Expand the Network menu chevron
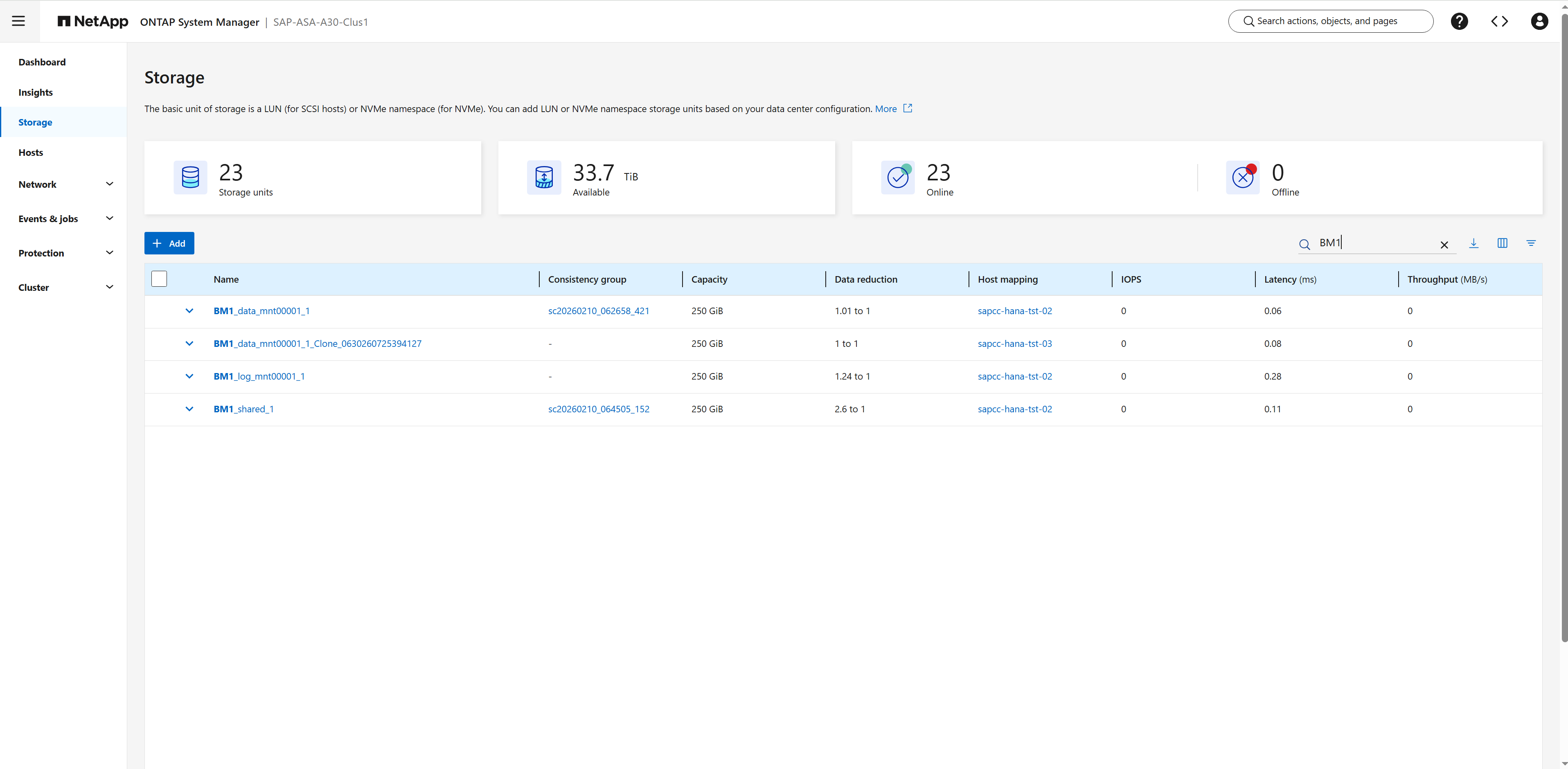The image size is (1568, 769). point(110,184)
